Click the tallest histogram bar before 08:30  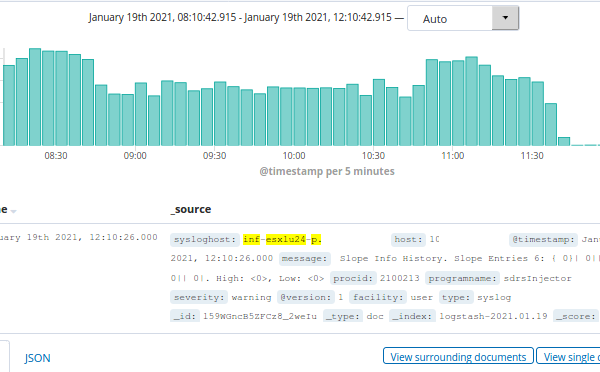[35, 97]
